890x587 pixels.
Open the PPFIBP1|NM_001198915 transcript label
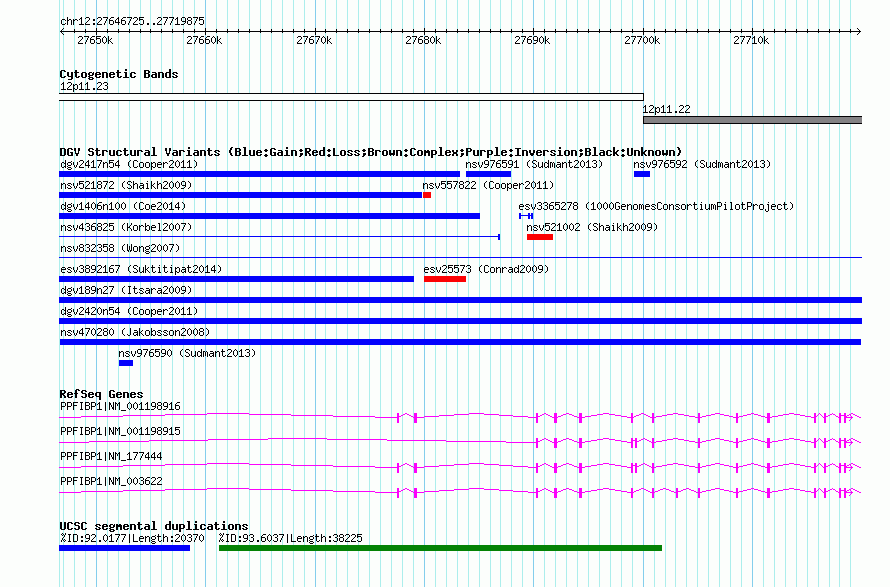pyautogui.click(x=120, y=432)
